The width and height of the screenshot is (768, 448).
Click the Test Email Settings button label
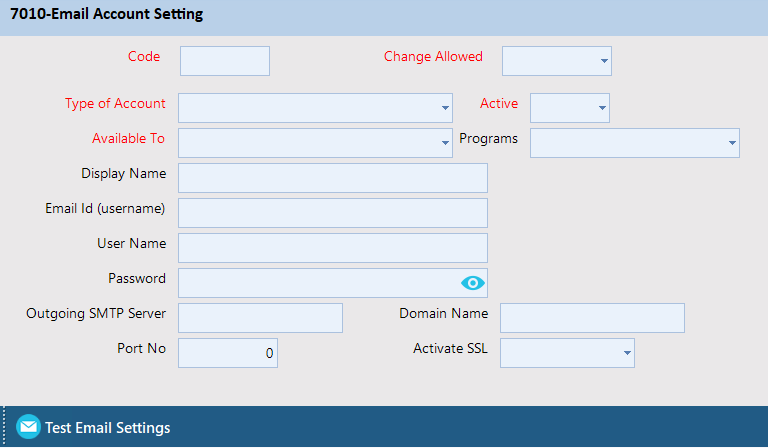(107, 428)
